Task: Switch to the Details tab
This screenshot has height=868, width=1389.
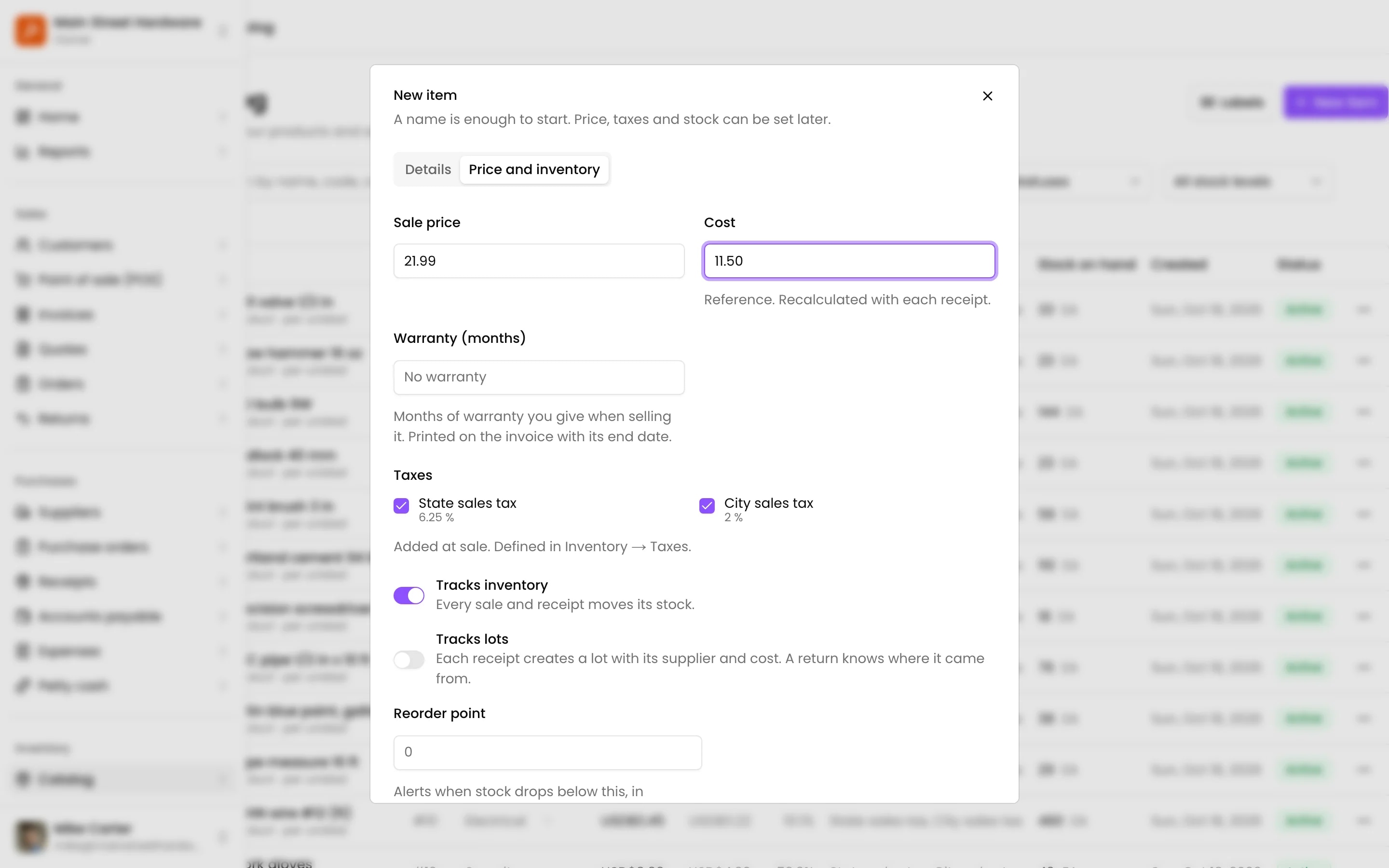Action: tap(428, 169)
